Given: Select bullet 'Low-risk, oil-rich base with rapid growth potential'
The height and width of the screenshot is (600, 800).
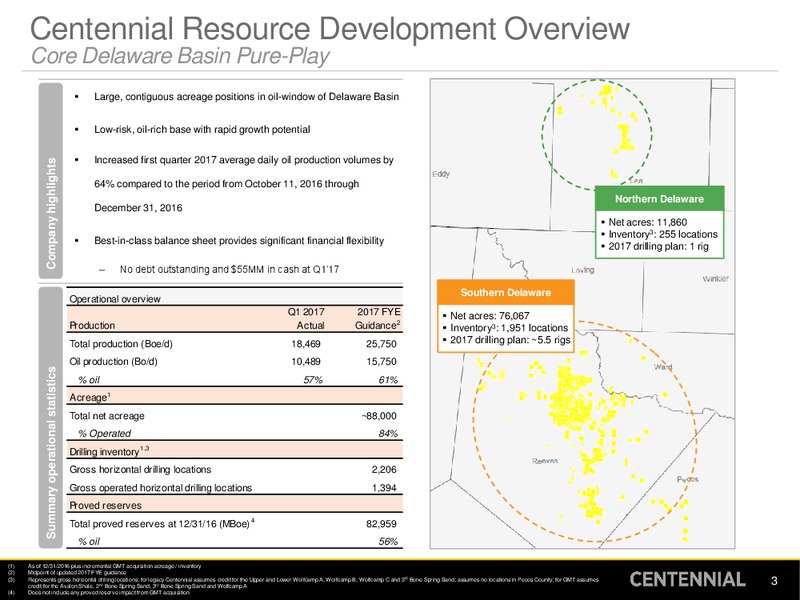Looking at the screenshot, I should [202, 130].
